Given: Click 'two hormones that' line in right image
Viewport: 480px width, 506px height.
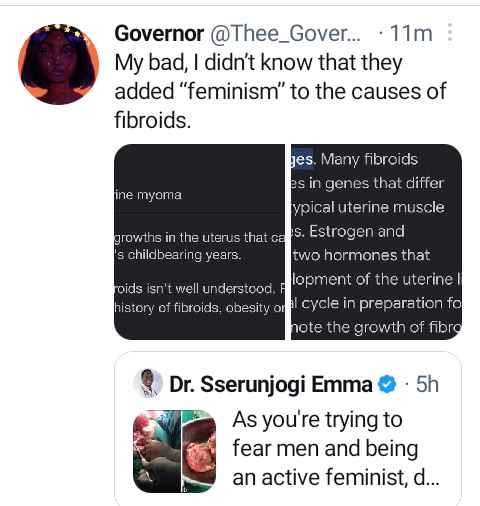Looking at the screenshot, I should point(362,256).
